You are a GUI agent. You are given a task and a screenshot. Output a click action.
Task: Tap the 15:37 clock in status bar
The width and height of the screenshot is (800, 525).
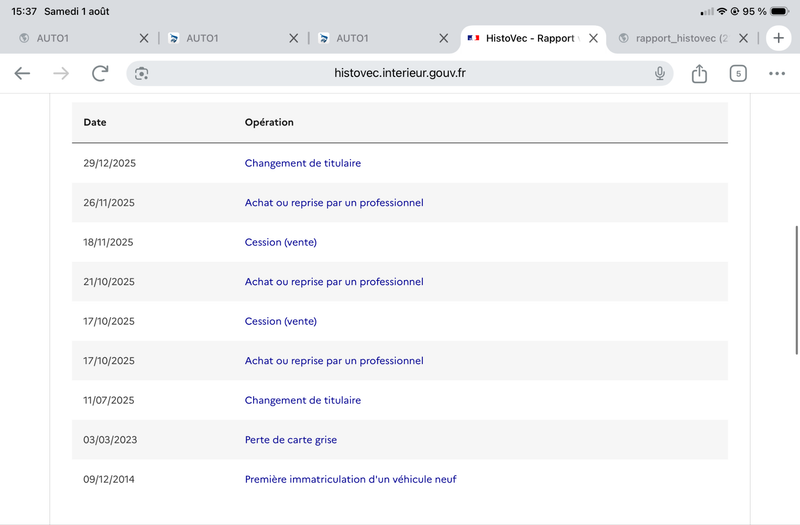[x=24, y=11]
